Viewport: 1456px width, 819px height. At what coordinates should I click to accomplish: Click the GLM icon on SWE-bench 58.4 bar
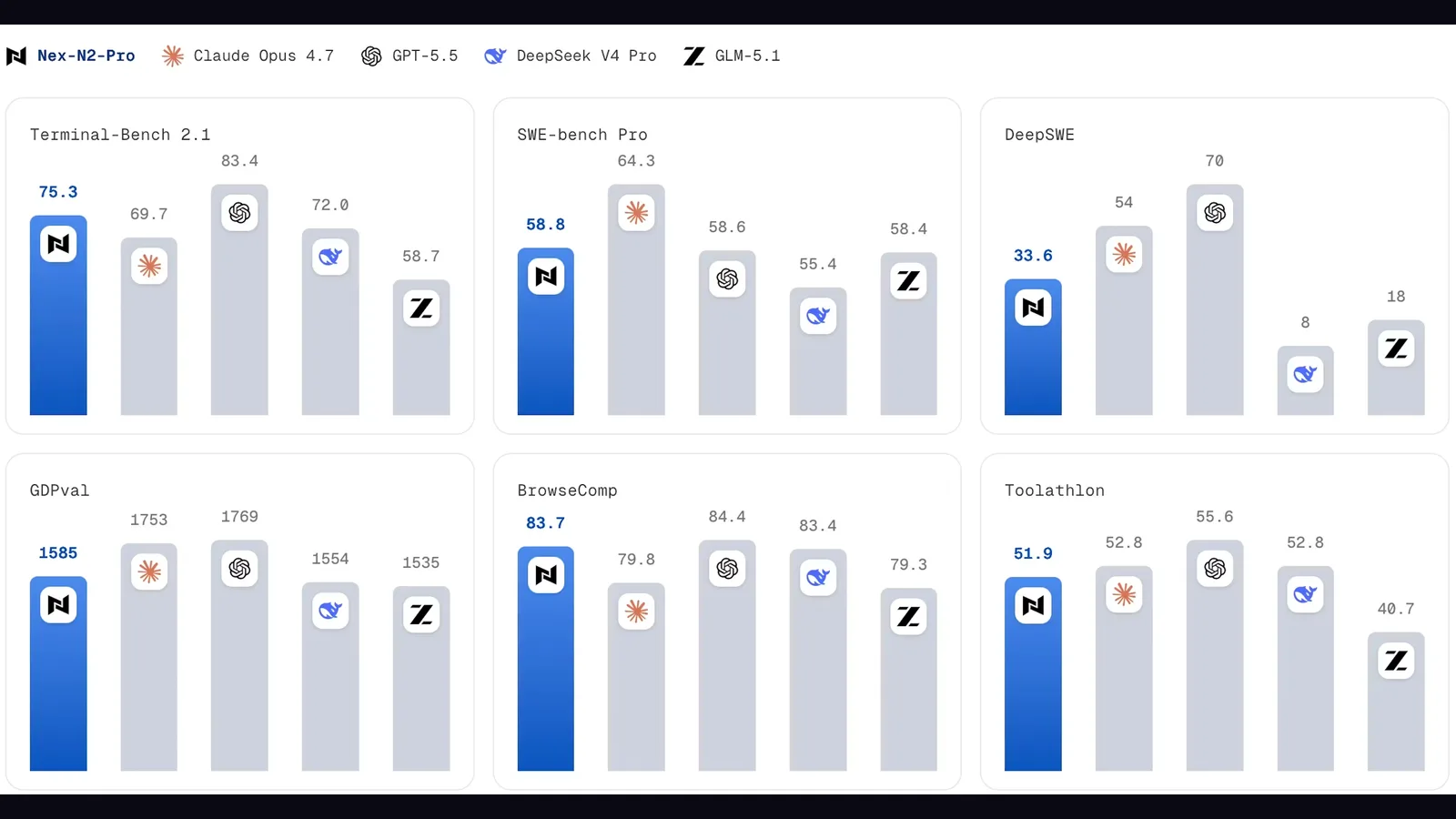tap(908, 280)
